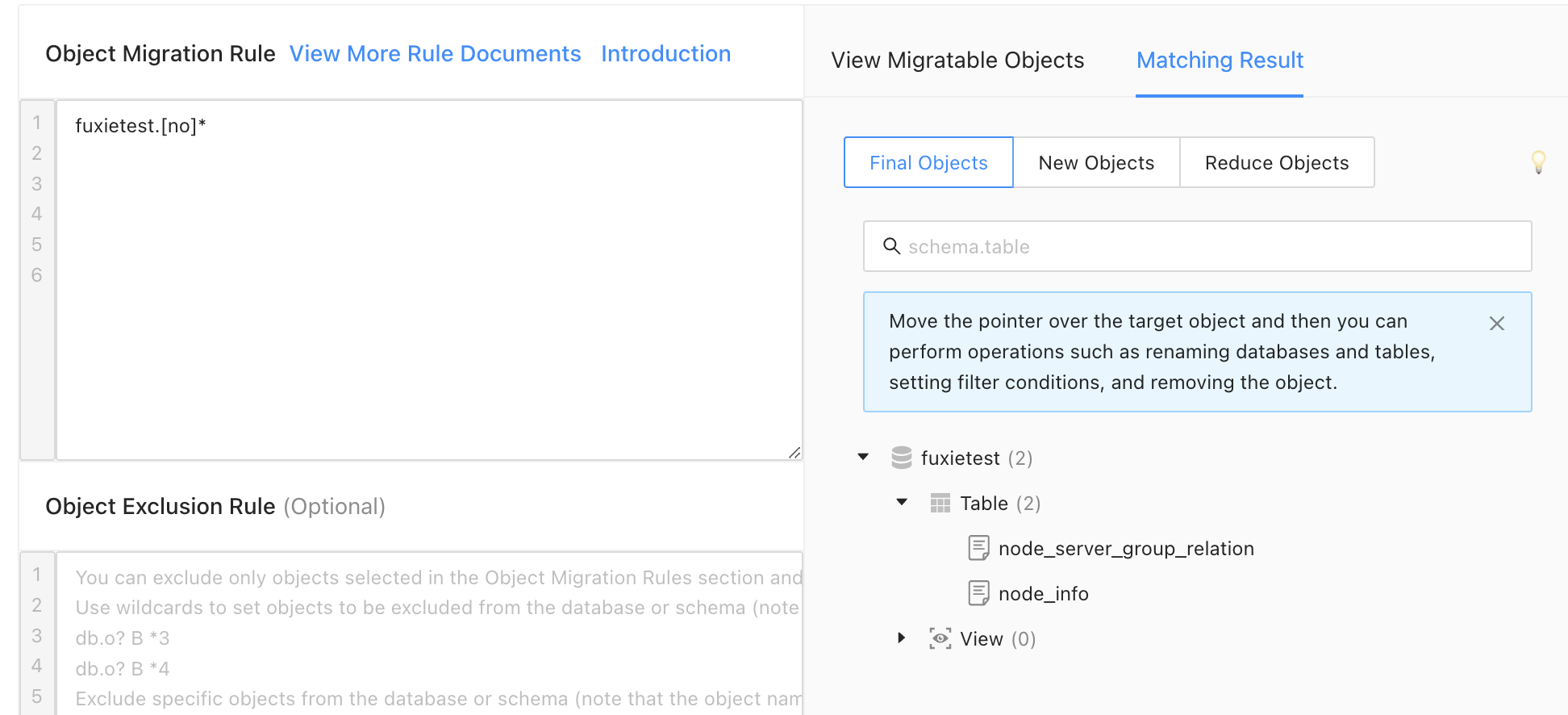The width and height of the screenshot is (1568, 715).
Task: Click the schema.table search field
Action: click(x=1210, y=247)
